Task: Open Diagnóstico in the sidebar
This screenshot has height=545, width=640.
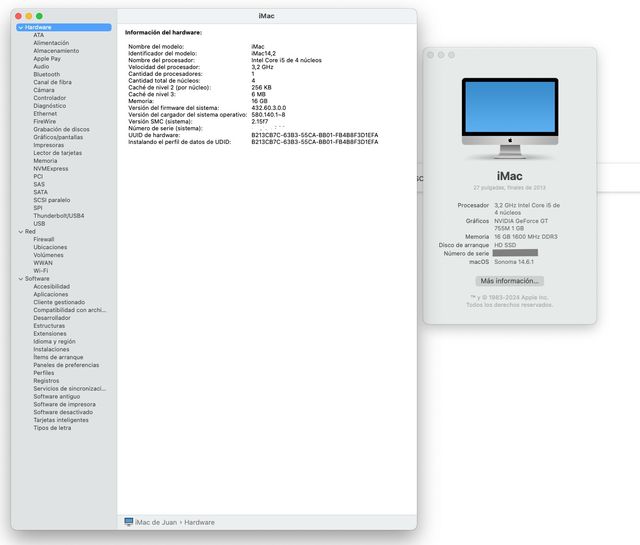Action: (x=49, y=106)
